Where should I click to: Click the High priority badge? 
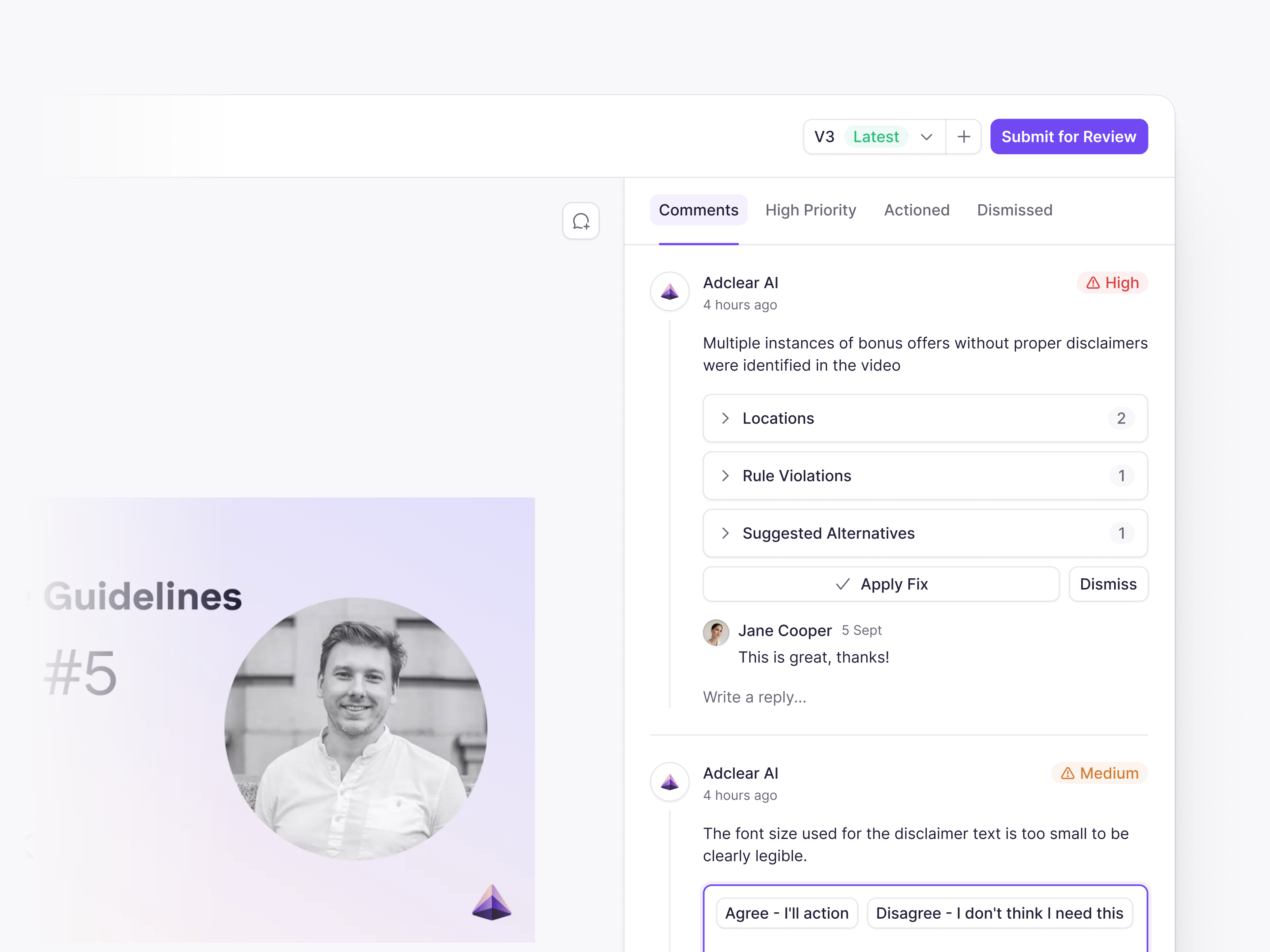[x=1112, y=283]
